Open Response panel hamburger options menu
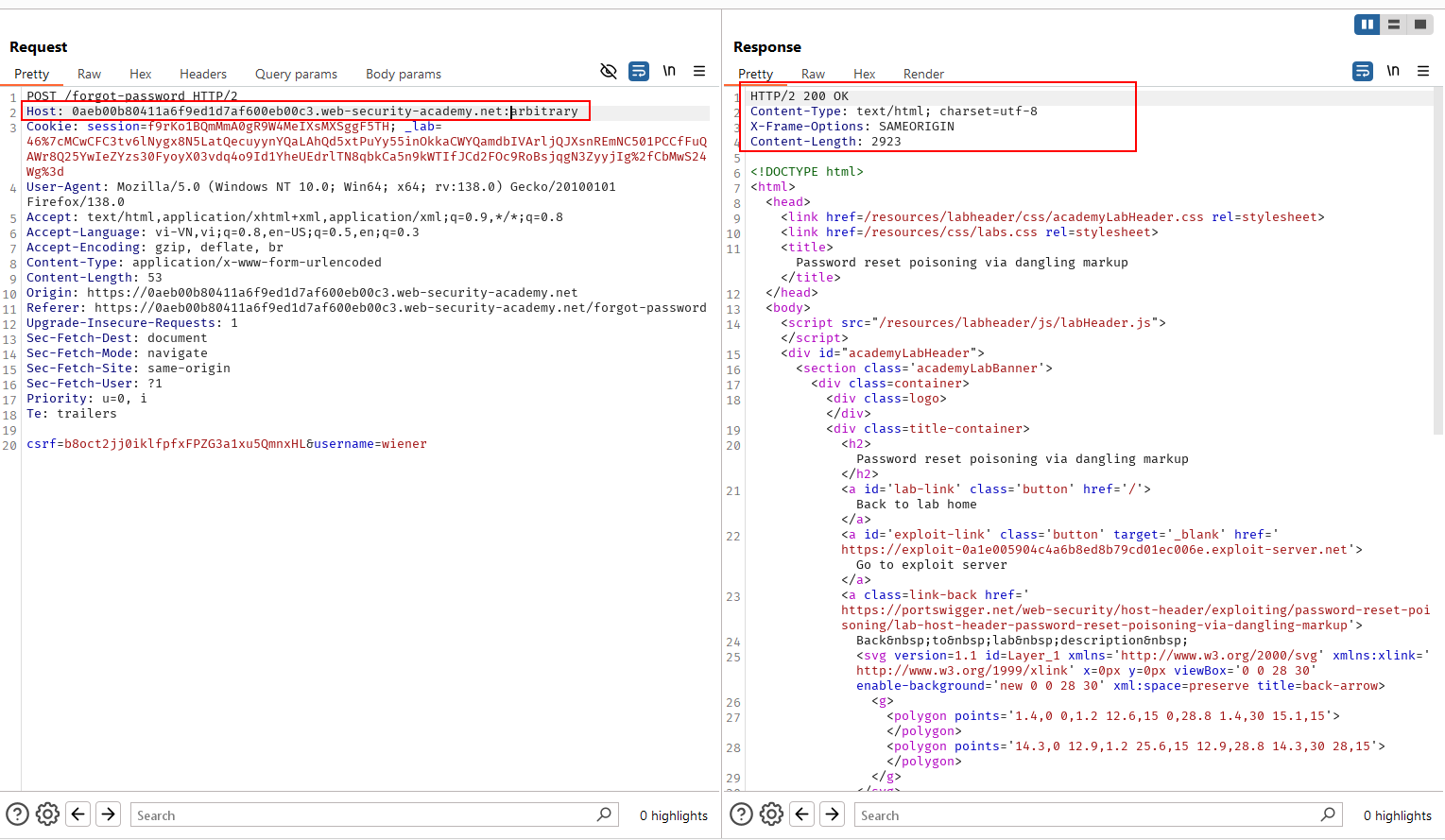1445x840 pixels. 1423,71
